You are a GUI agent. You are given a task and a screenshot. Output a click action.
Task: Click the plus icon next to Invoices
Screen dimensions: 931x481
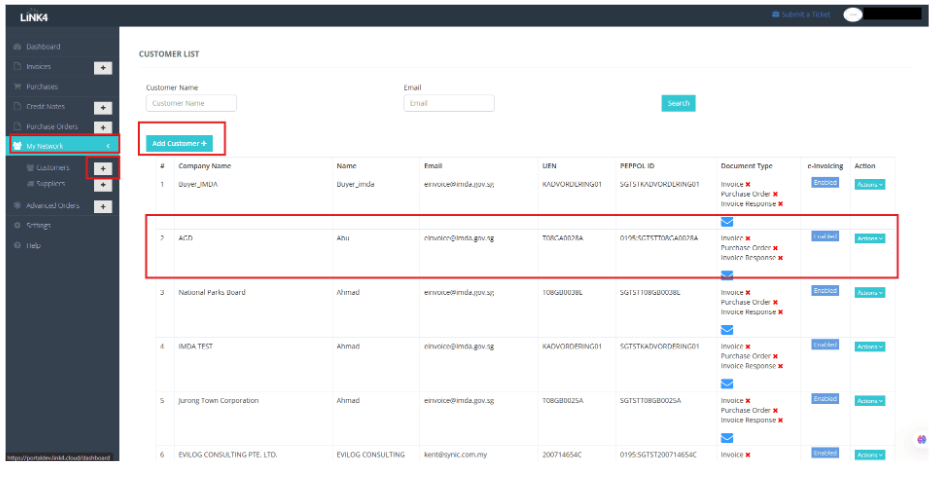point(102,68)
